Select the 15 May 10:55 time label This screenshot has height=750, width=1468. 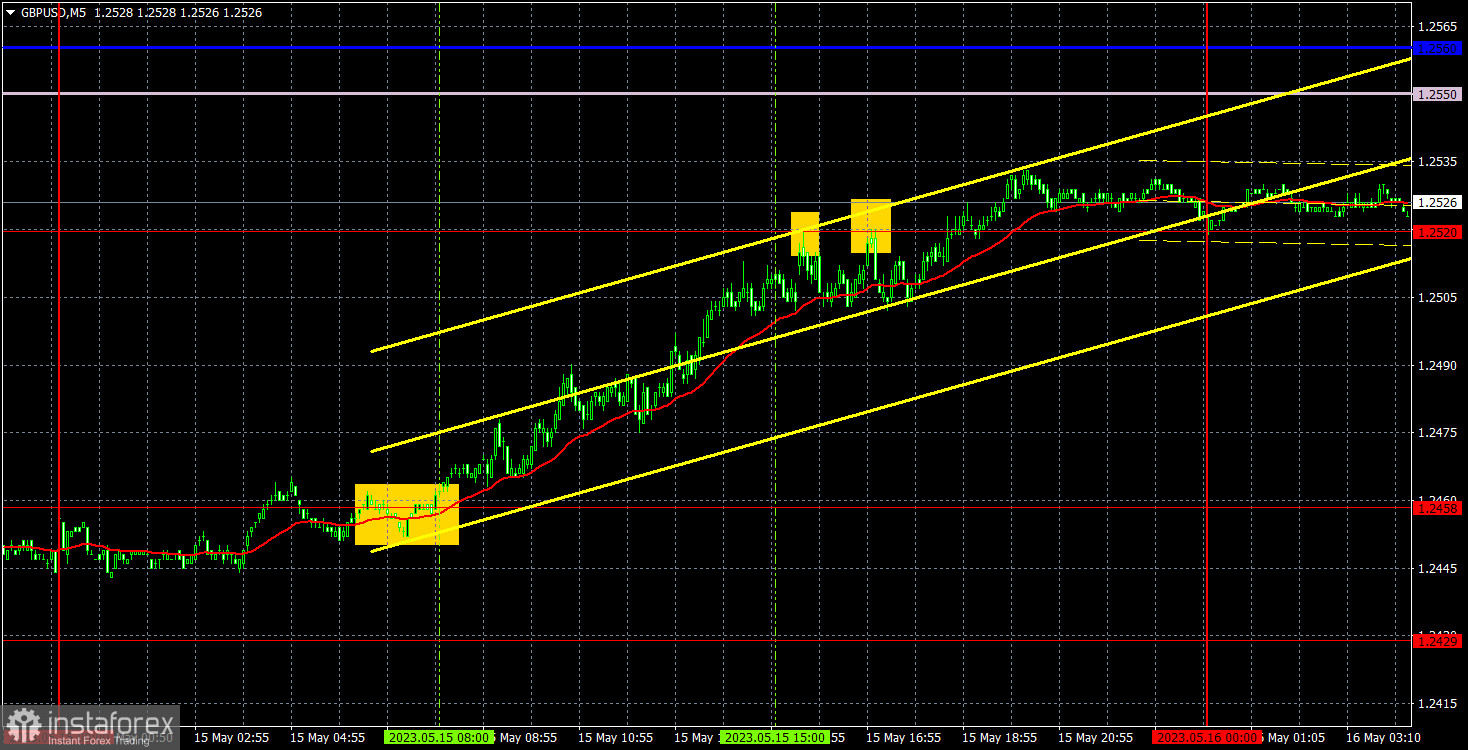(615, 737)
